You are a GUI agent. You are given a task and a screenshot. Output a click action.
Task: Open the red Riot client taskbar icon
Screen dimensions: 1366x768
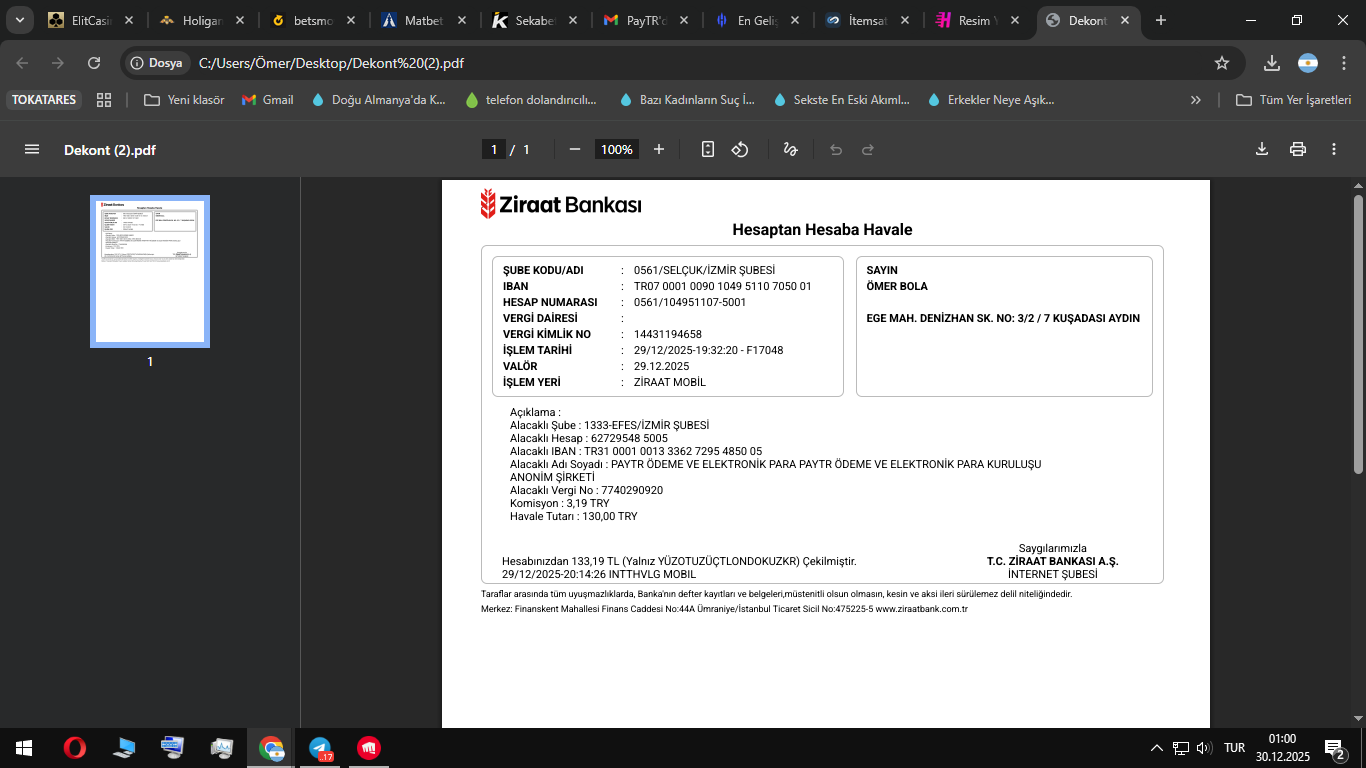(x=369, y=748)
